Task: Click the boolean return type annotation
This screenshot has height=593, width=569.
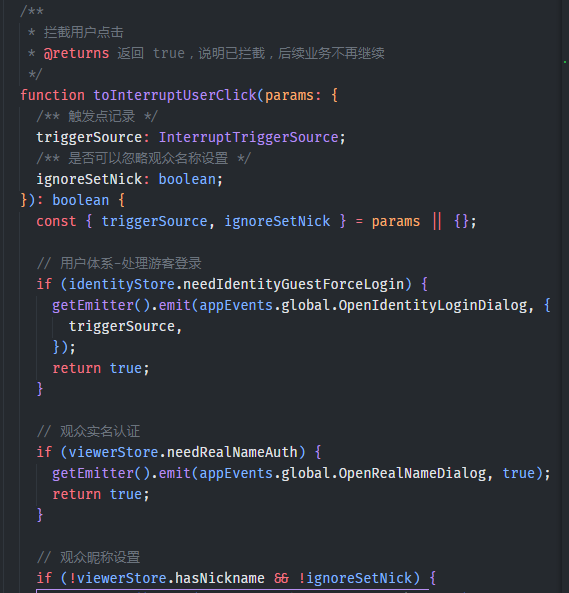Action: coord(81,200)
